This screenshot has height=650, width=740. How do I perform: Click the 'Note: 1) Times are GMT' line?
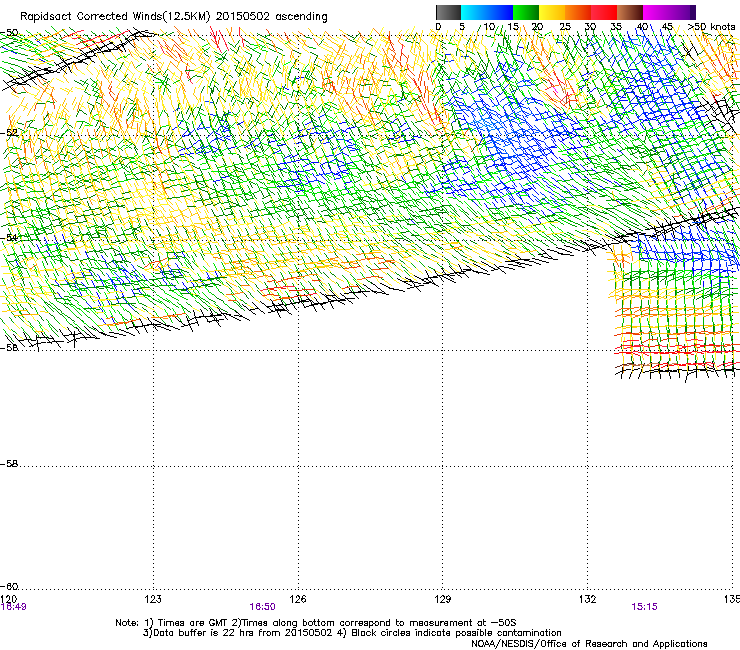316,623
